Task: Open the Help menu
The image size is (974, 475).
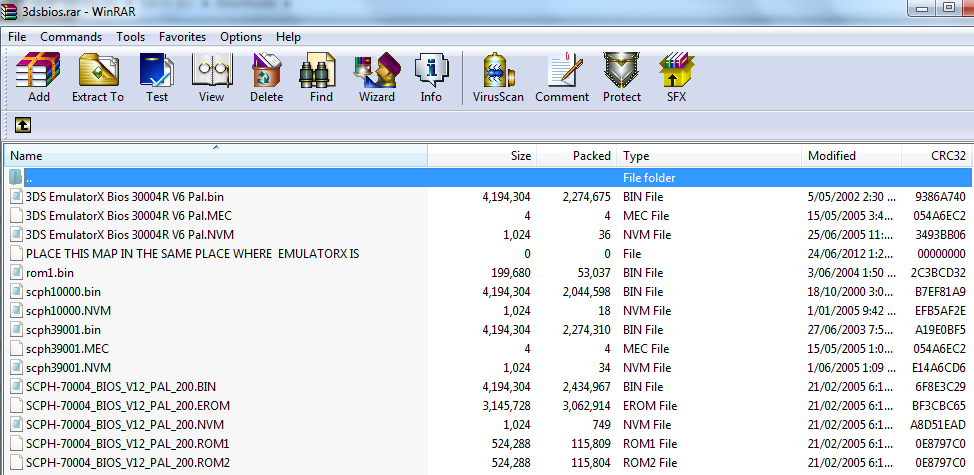Action: pyautogui.click(x=288, y=37)
